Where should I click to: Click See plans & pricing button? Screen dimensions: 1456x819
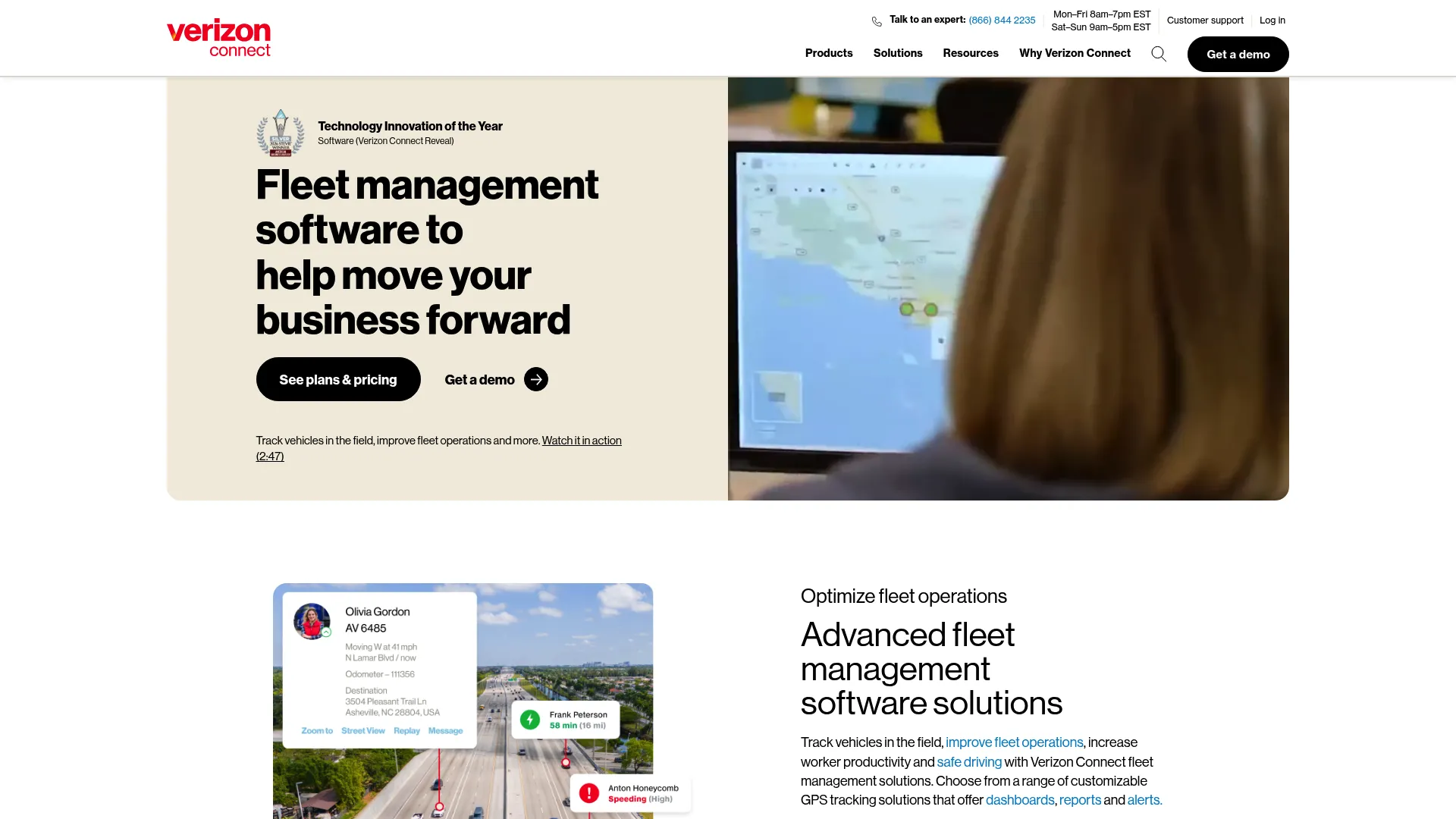(x=338, y=379)
